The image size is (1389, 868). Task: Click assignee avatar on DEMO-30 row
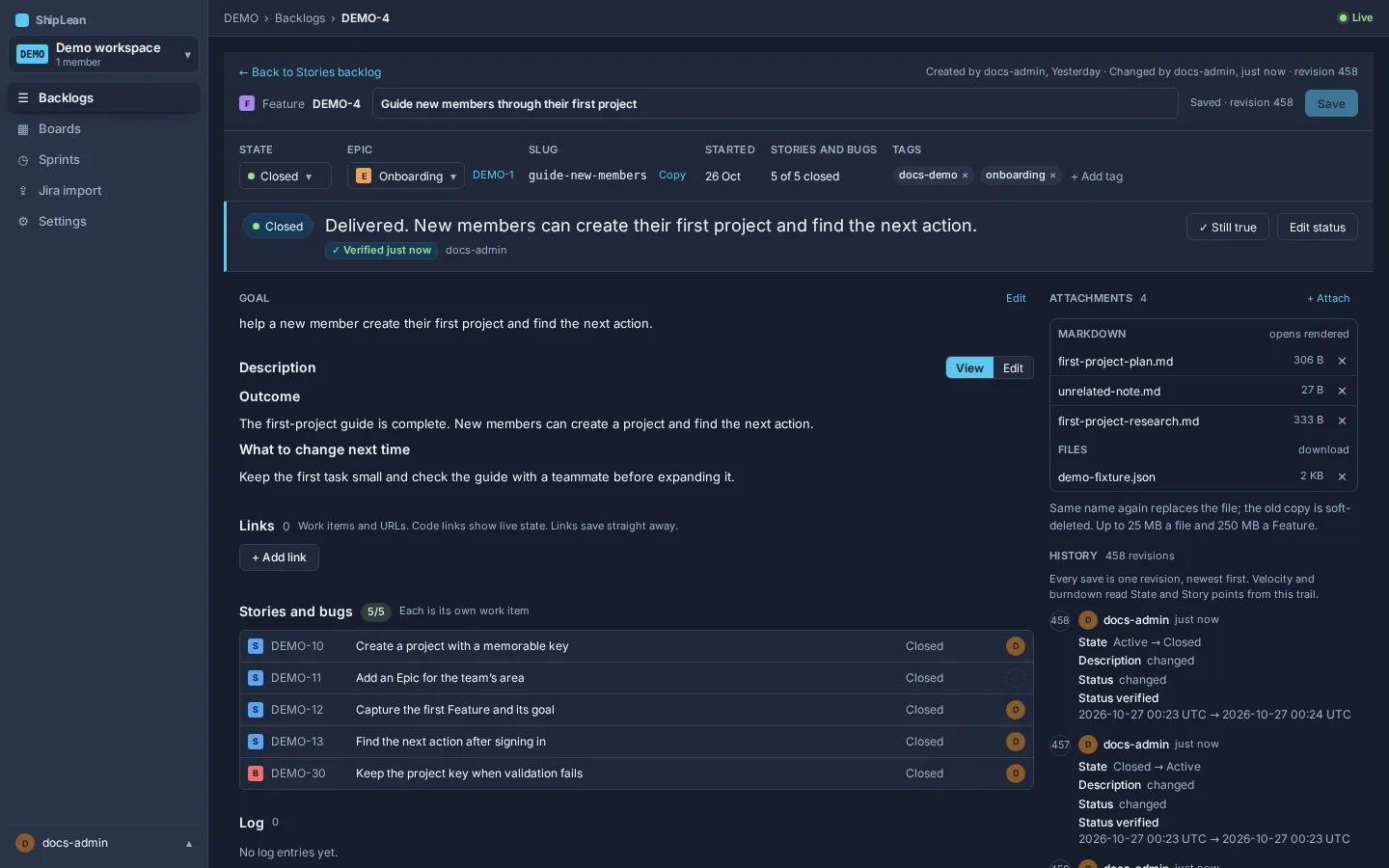(x=1015, y=773)
